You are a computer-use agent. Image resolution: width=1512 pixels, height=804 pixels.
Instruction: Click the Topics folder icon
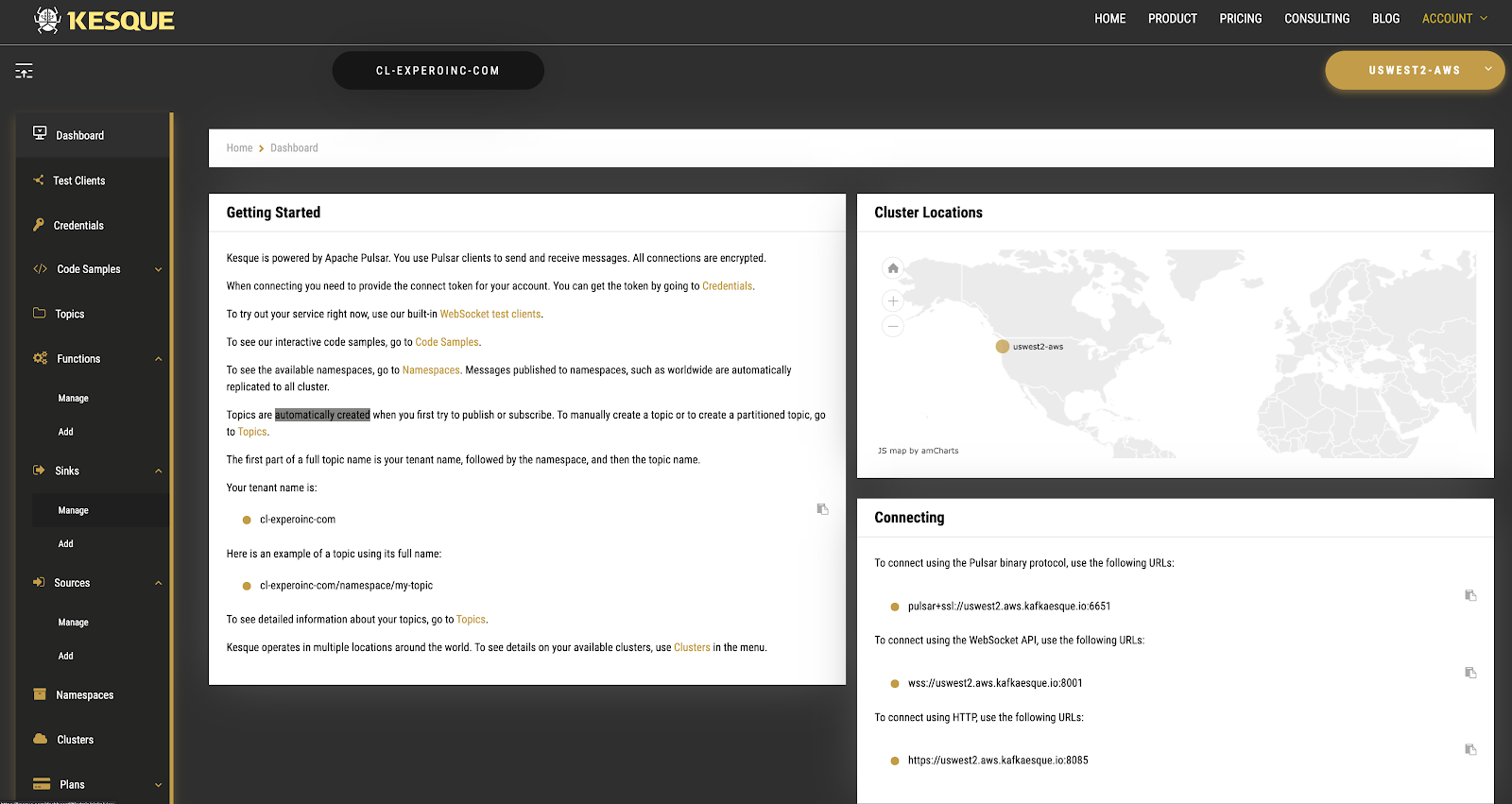40,313
